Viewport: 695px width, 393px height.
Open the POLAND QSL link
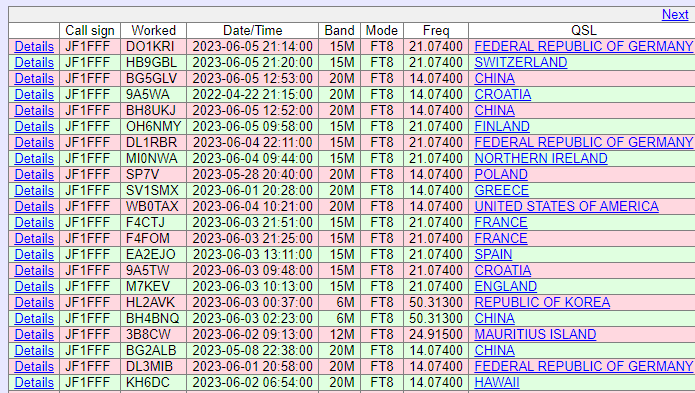click(501, 175)
